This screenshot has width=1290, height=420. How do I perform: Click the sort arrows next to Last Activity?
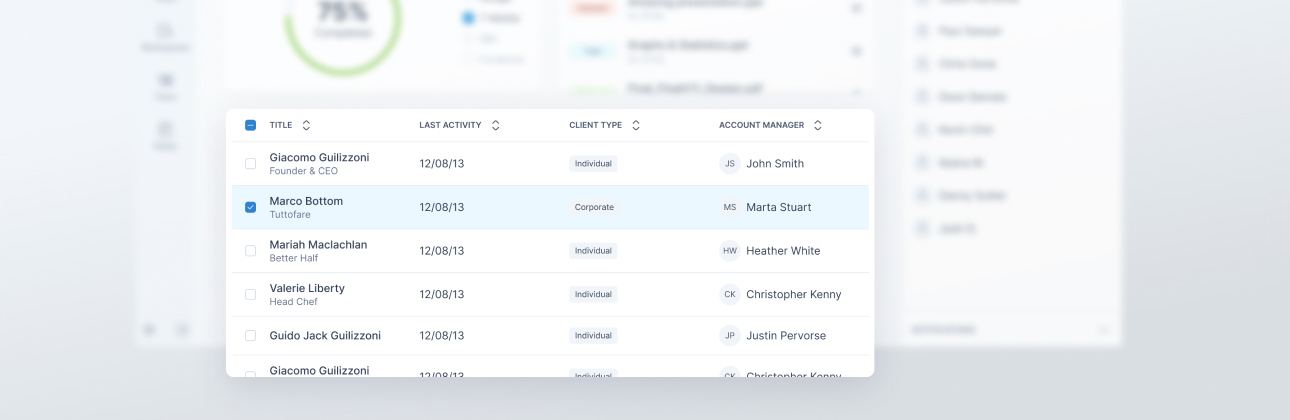point(495,125)
